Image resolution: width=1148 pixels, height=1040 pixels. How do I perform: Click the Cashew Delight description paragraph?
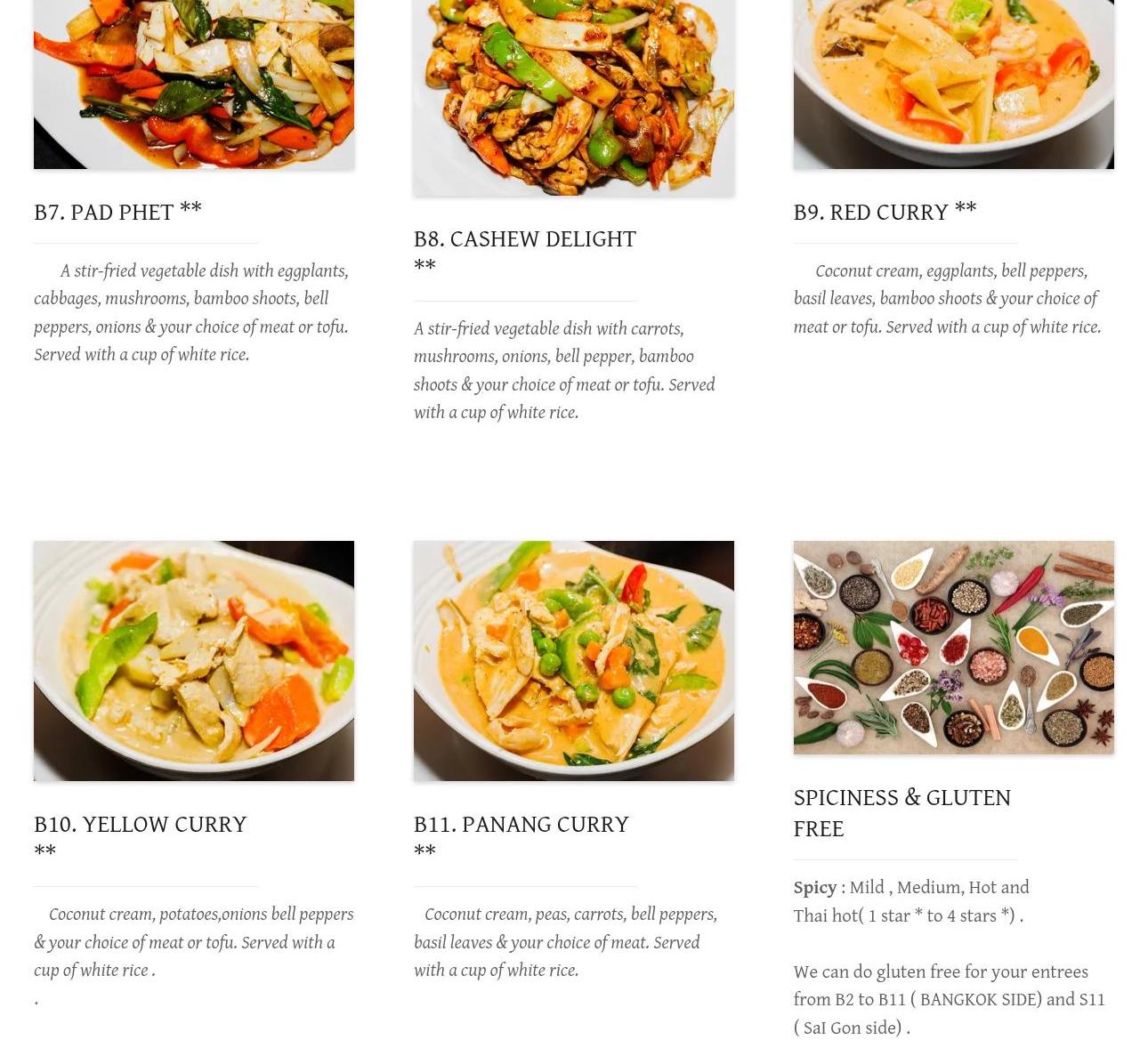click(565, 370)
